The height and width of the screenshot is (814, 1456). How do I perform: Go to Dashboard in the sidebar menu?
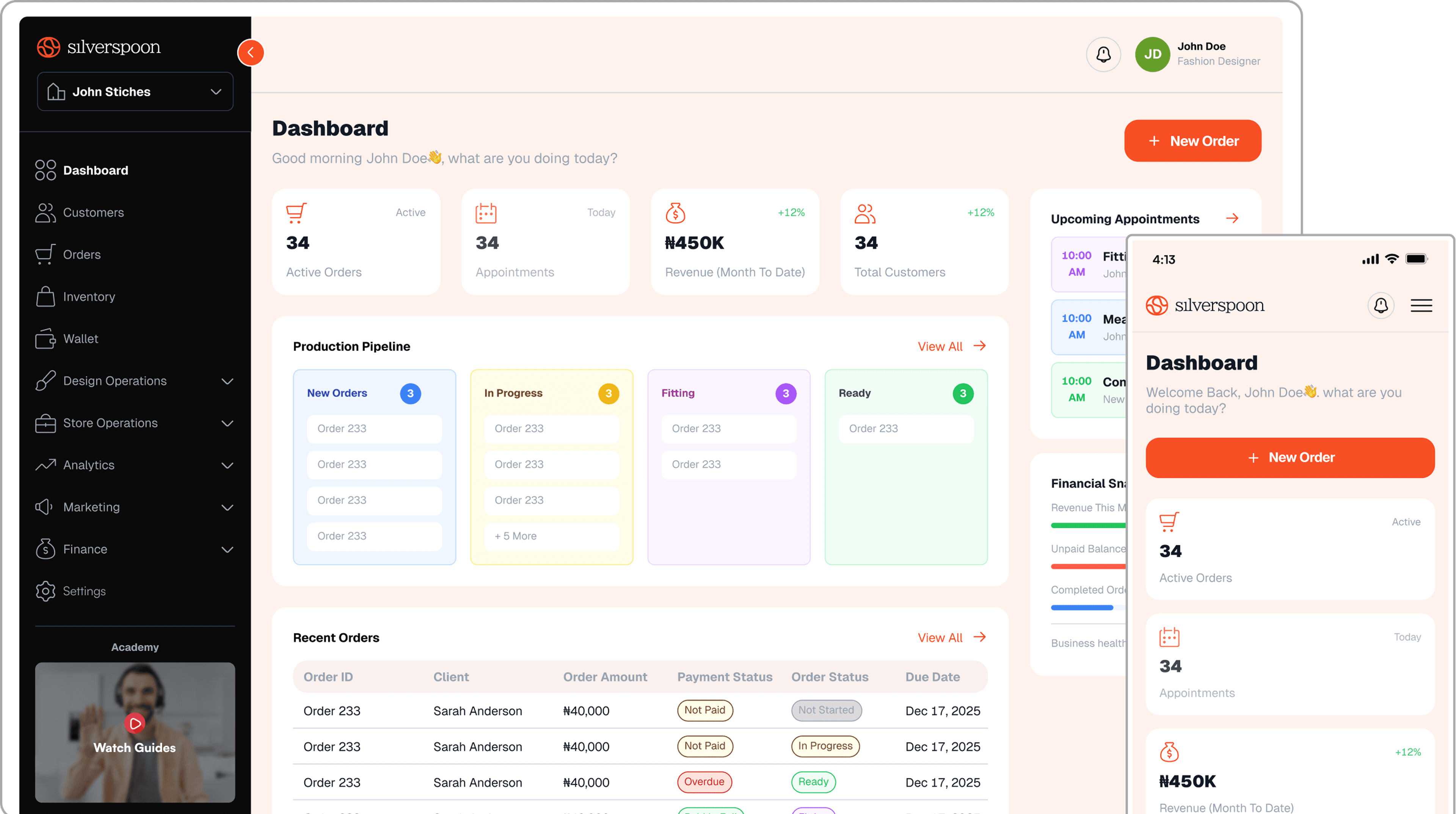click(96, 170)
